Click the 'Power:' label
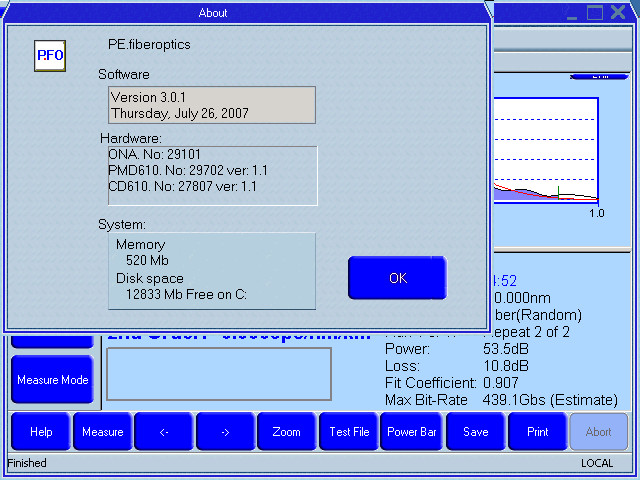The width and height of the screenshot is (640, 480). [x=407, y=349]
